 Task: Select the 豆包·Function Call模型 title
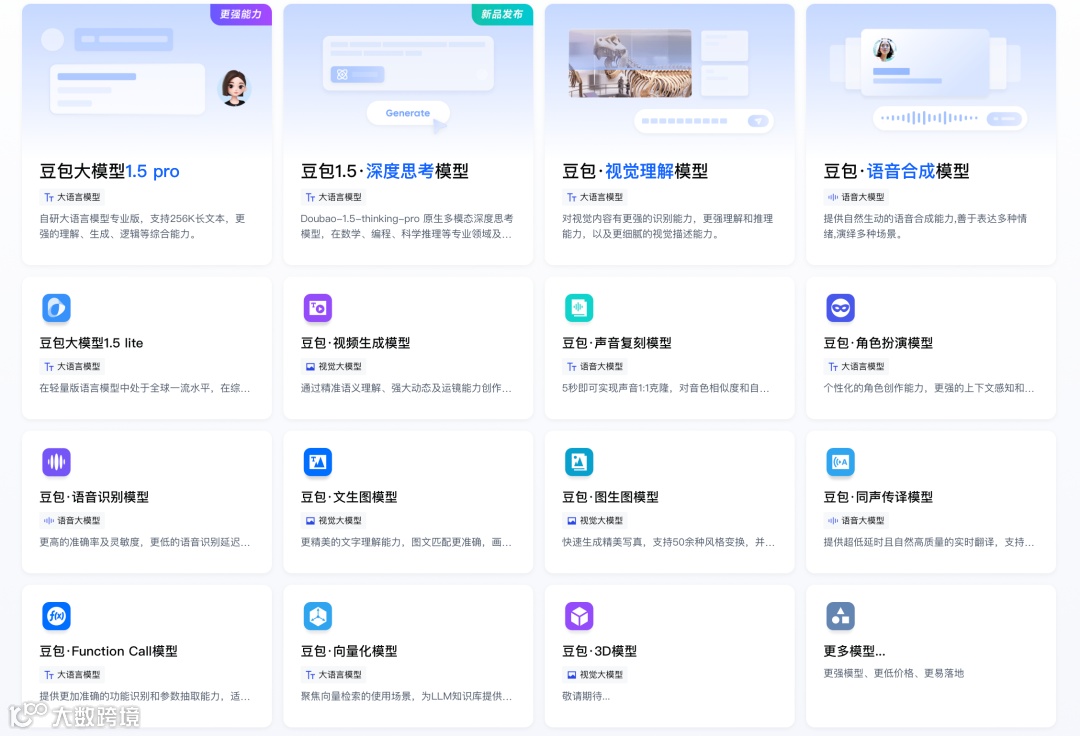click(x=109, y=651)
